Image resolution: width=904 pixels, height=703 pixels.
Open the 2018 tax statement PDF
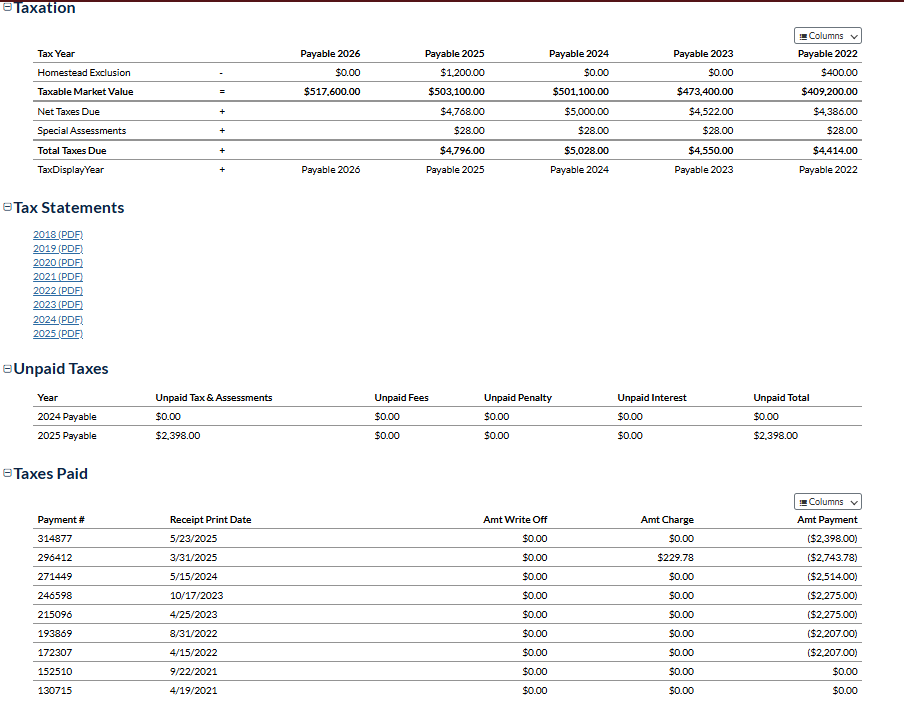[58, 234]
